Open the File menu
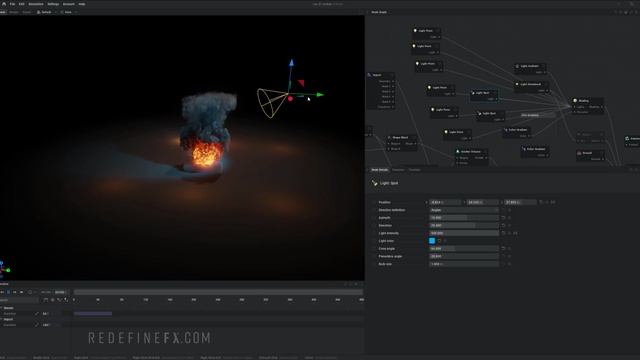 coord(12,4)
